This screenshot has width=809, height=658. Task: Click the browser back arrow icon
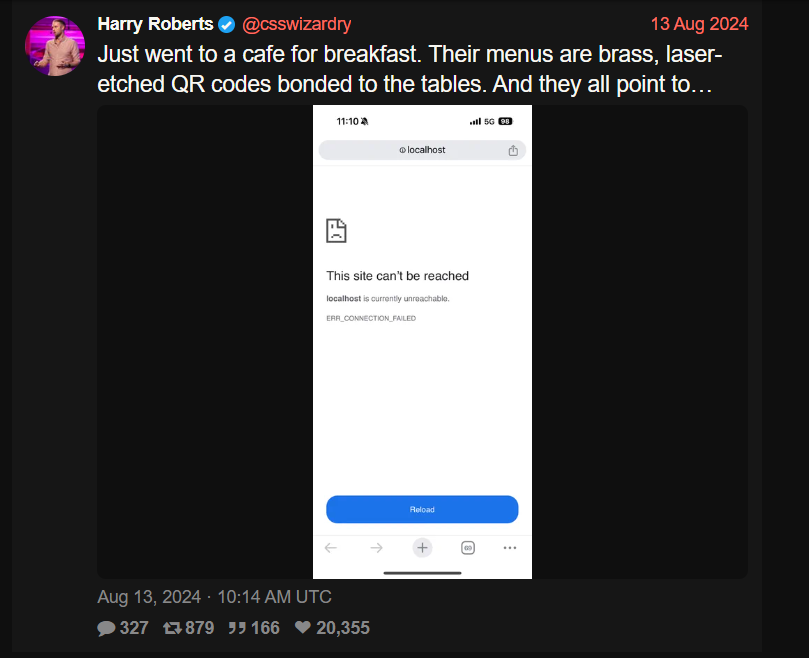[331, 548]
